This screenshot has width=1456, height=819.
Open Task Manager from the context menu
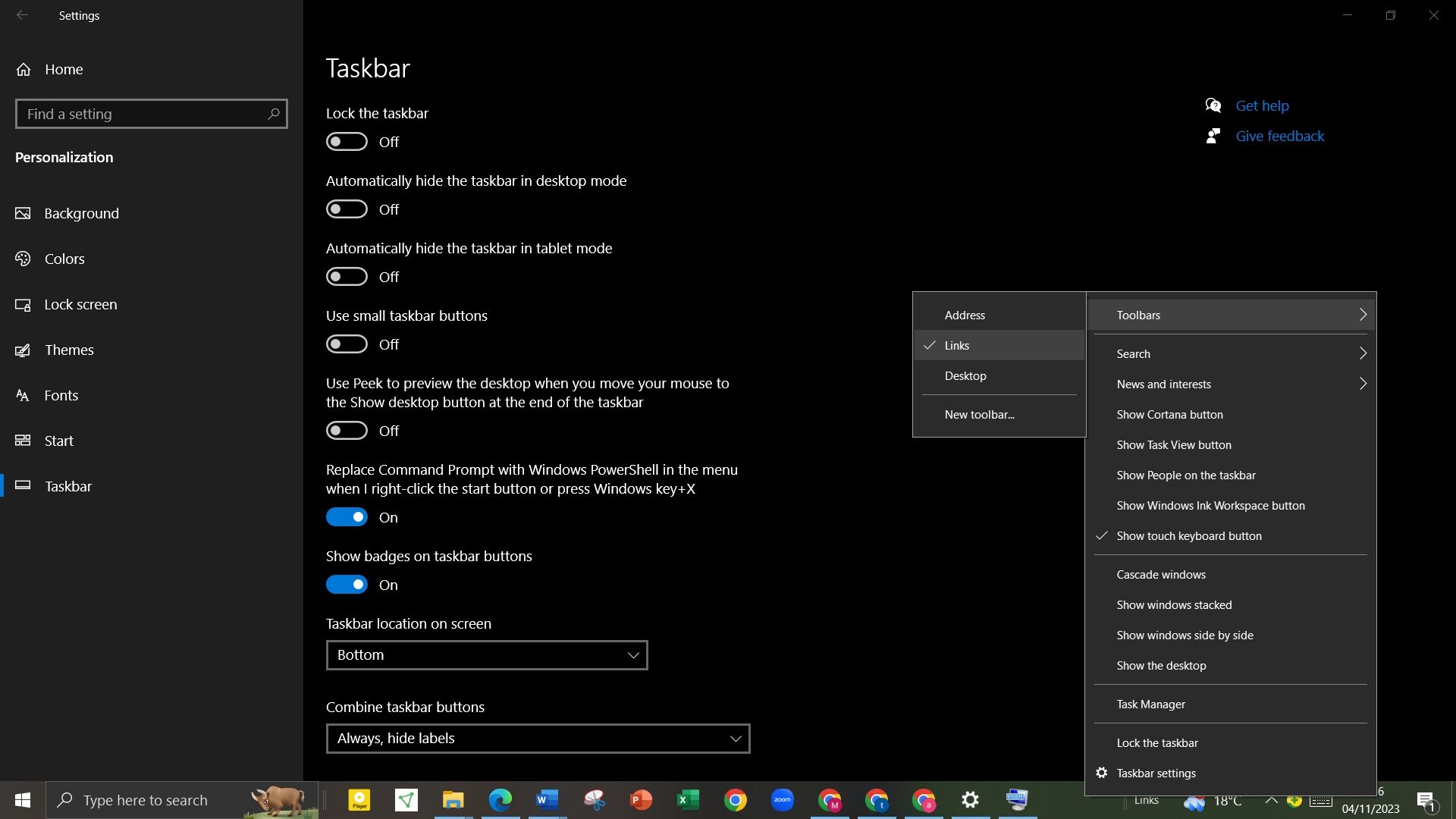(x=1150, y=704)
